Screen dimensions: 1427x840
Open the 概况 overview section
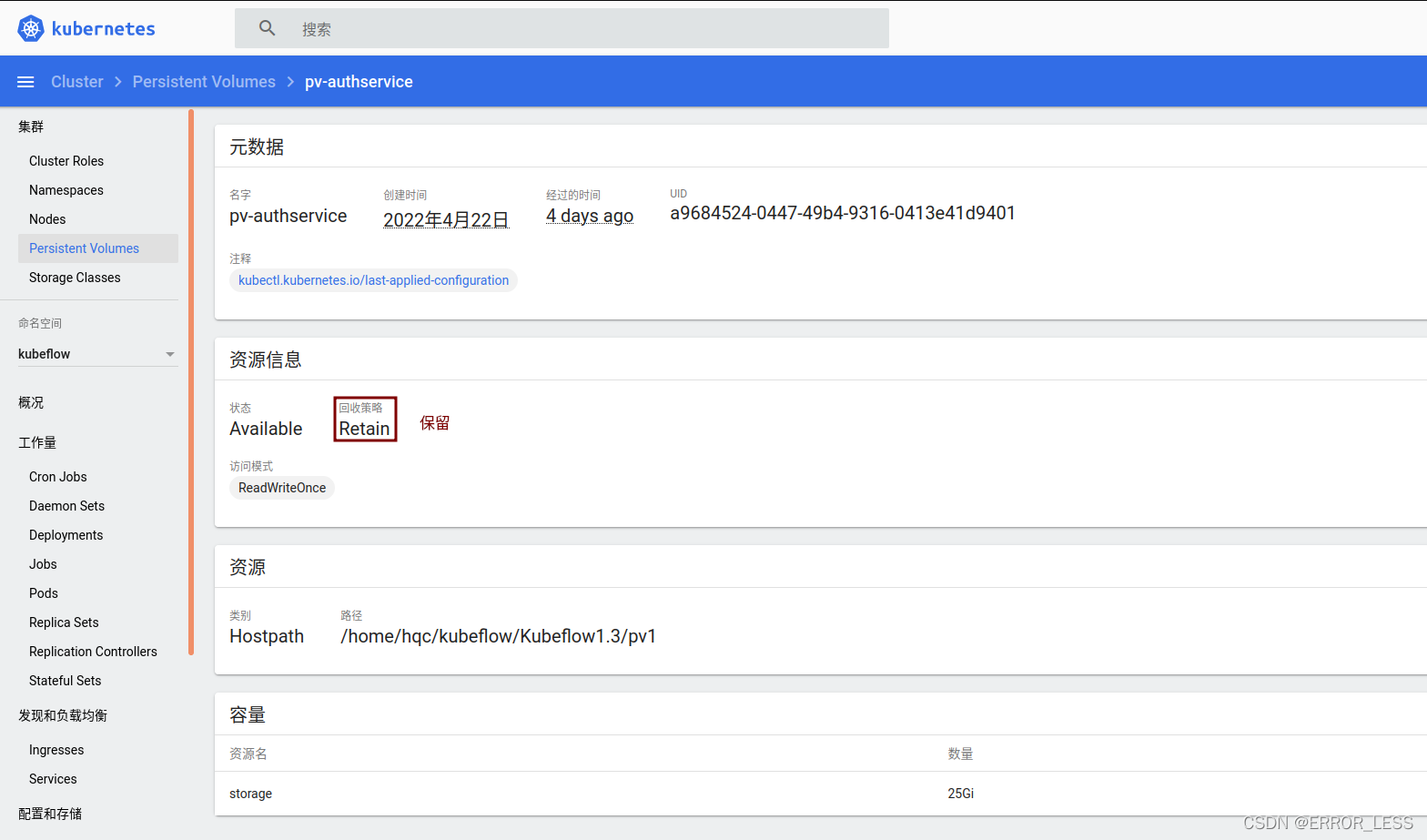click(x=31, y=402)
